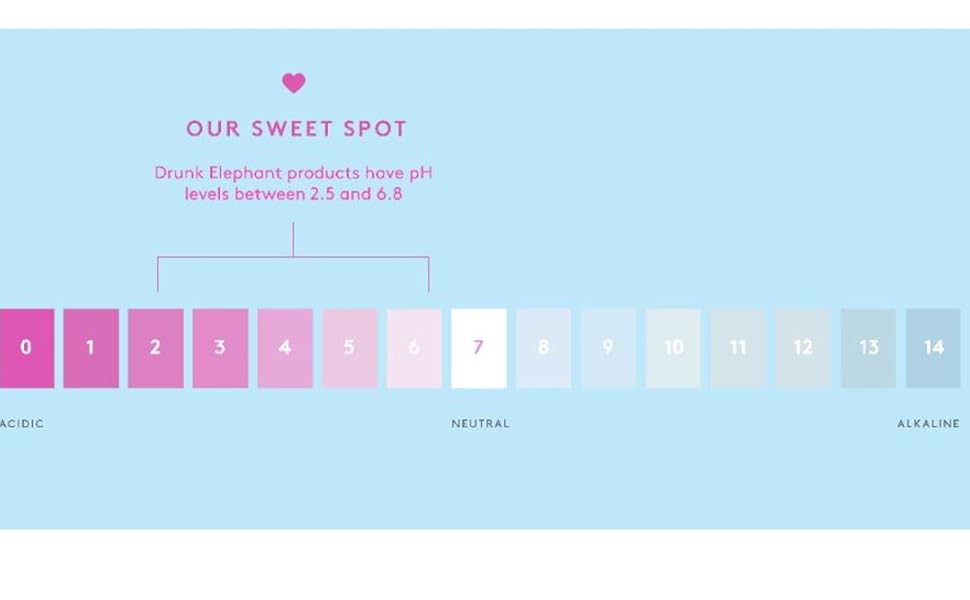This screenshot has width=970, height=600.
Task: Click the pH 8 light blue square
Action: click(x=543, y=348)
